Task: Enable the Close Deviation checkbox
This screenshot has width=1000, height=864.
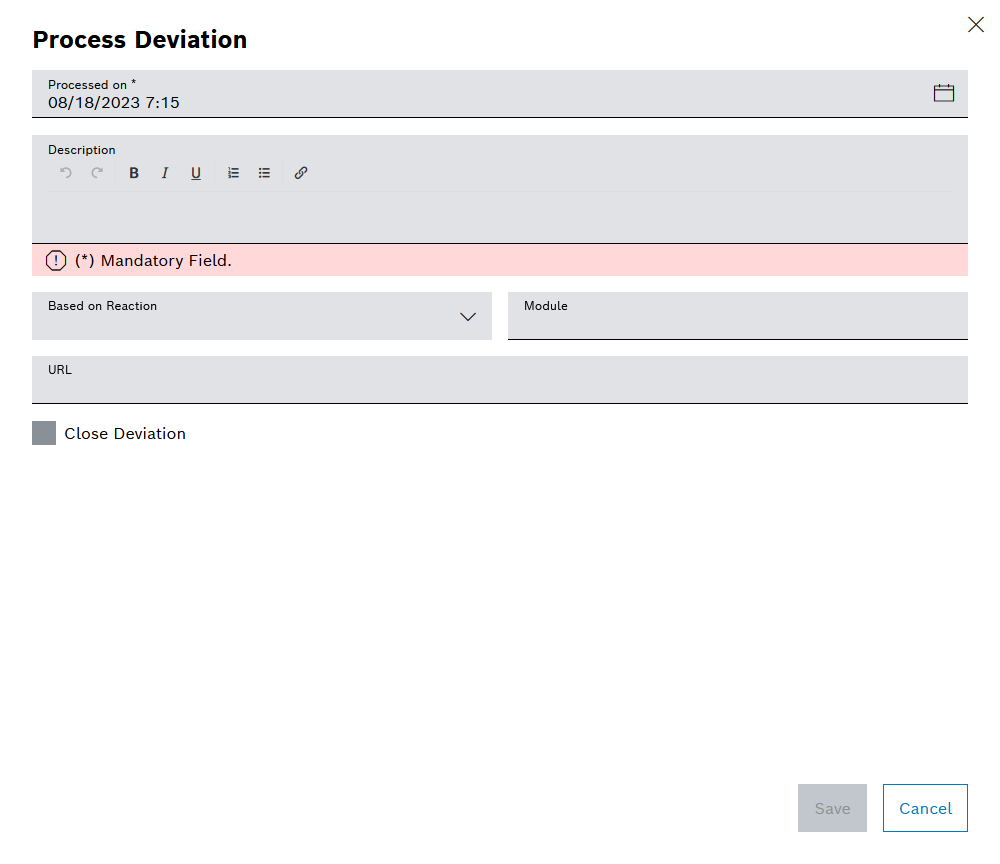Action: coord(43,433)
